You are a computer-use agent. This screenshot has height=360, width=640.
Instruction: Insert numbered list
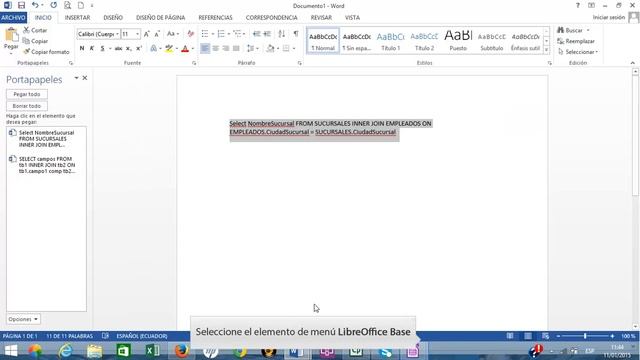click(221, 34)
